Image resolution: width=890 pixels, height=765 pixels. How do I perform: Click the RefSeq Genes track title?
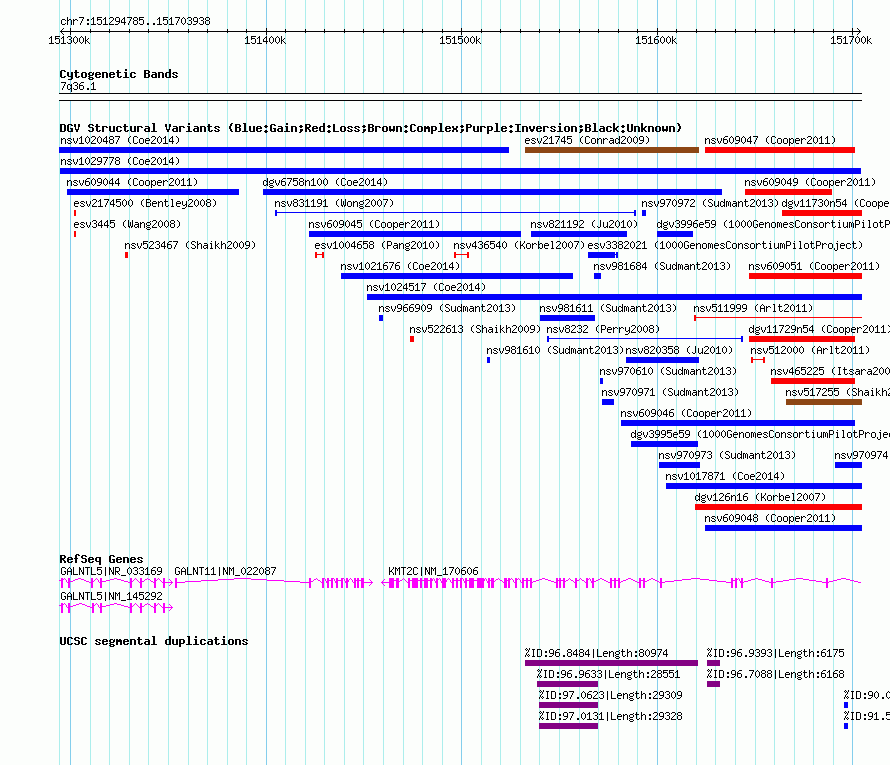[x=101, y=558]
